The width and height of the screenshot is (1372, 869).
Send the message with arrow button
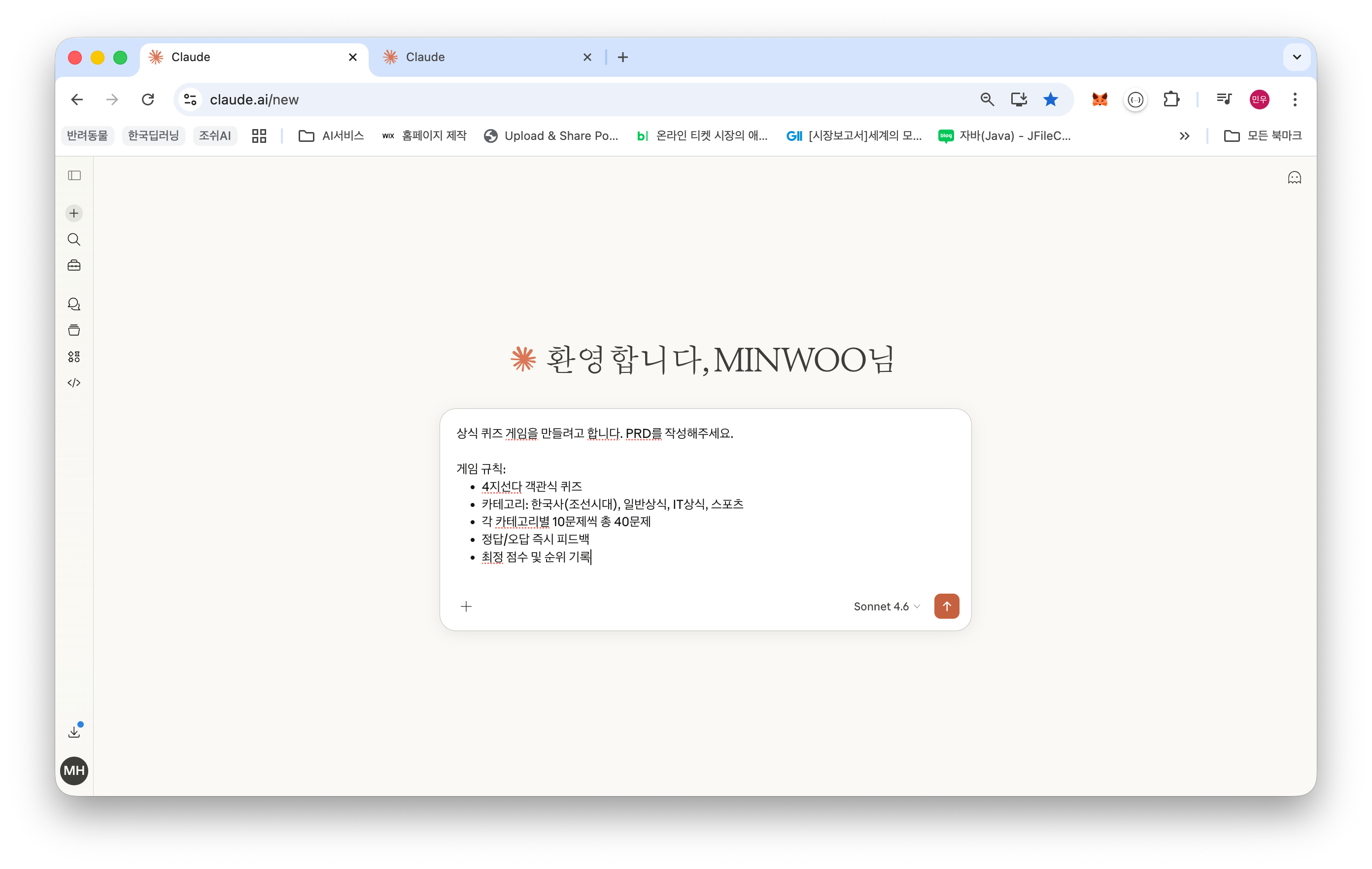946,606
